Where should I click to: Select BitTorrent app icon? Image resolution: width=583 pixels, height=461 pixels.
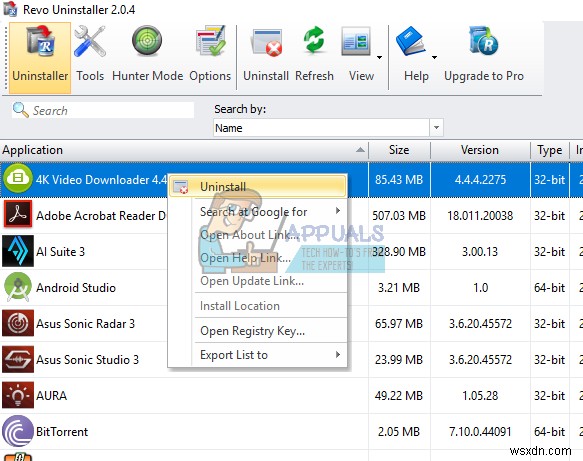(17, 431)
